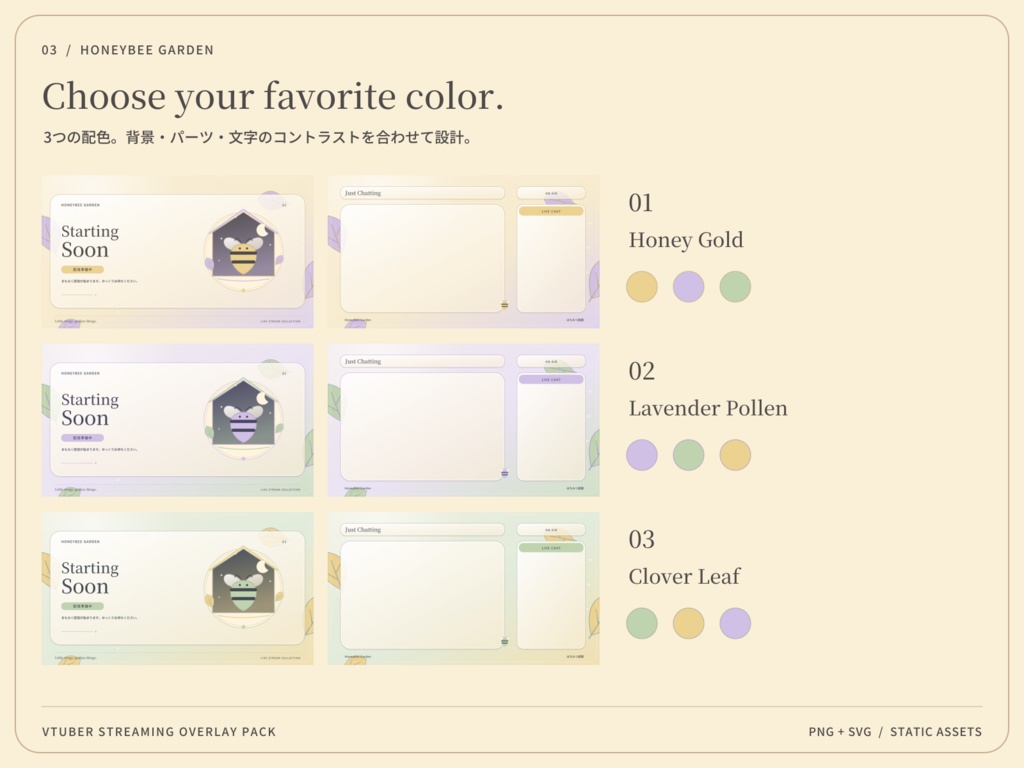Click the small bee icon in the Clover Leaf chat layout

504,641
